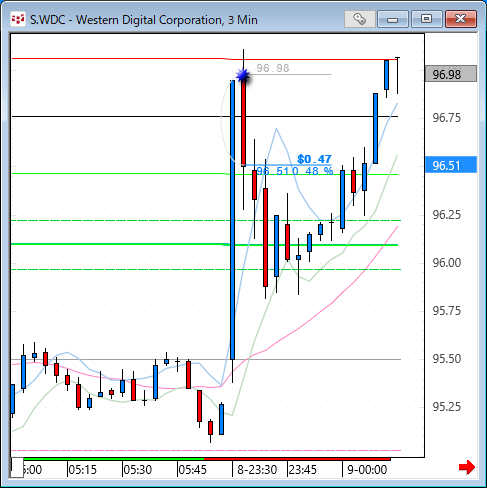This screenshot has height=488, width=487.
Task: Minimize the S.WDC chart window
Action: click(x=393, y=19)
